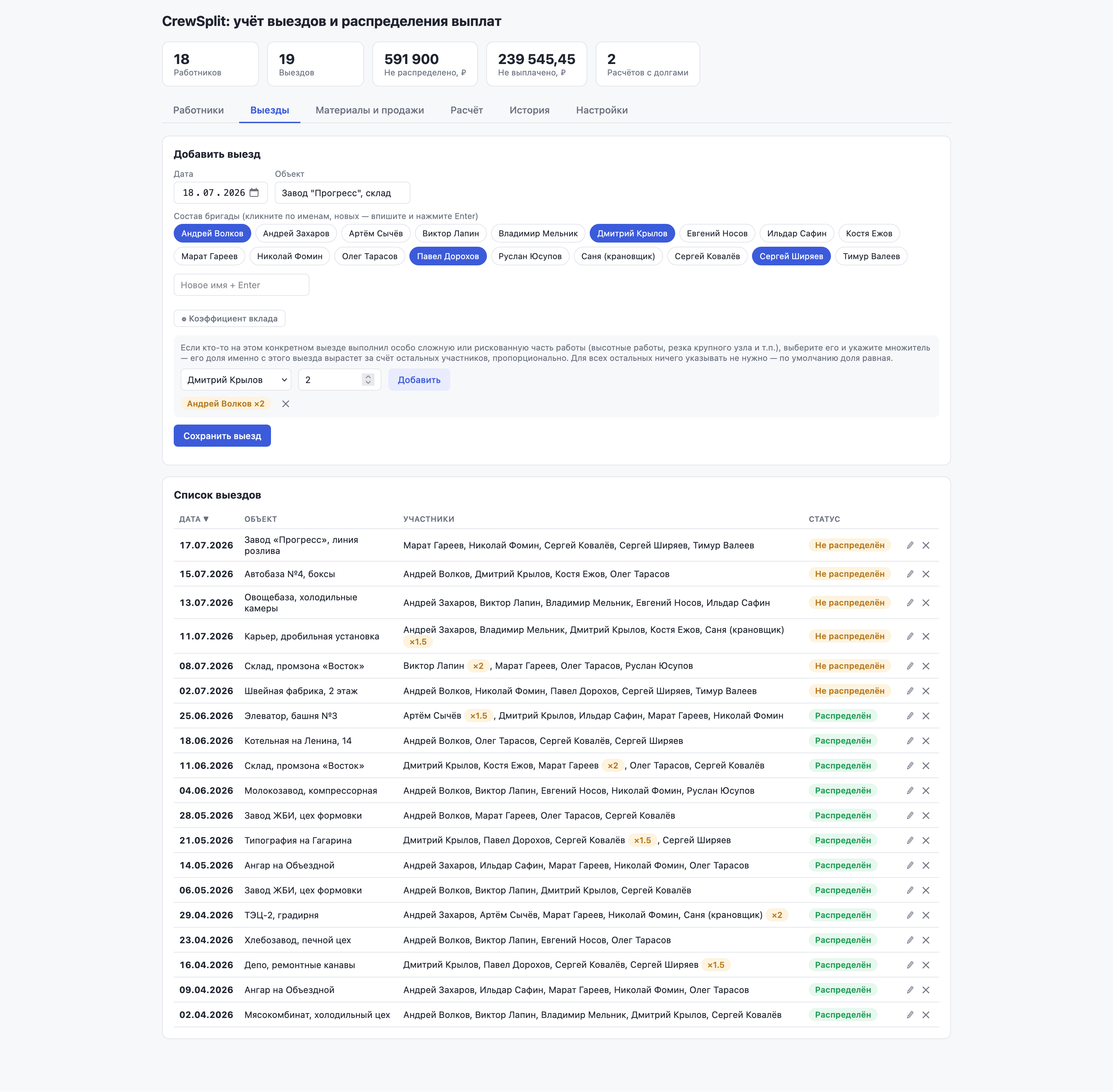Viewport: 1113px width, 1092px height.
Task: Click the Сохранить выезд button
Action: pyautogui.click(x=222, y=436)
